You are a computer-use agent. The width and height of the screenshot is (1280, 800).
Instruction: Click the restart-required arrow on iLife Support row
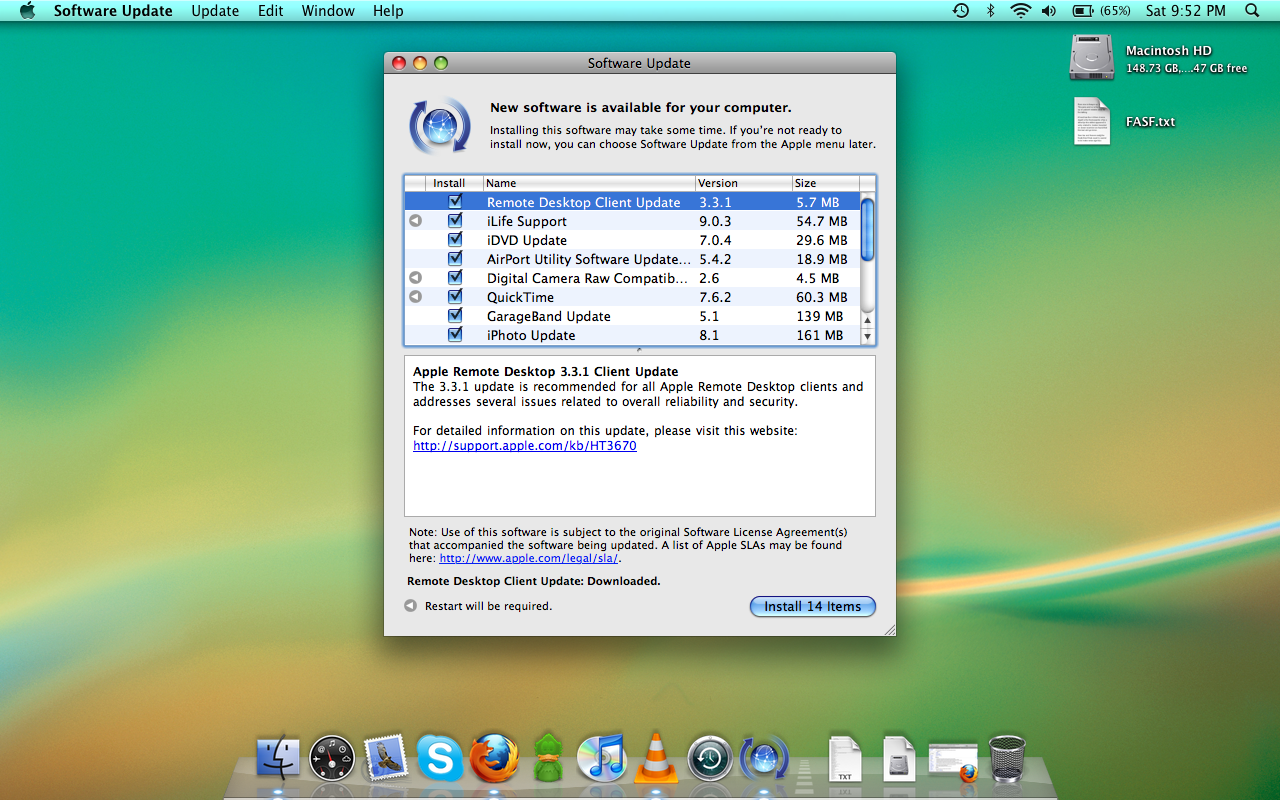[x=415, y=221]
